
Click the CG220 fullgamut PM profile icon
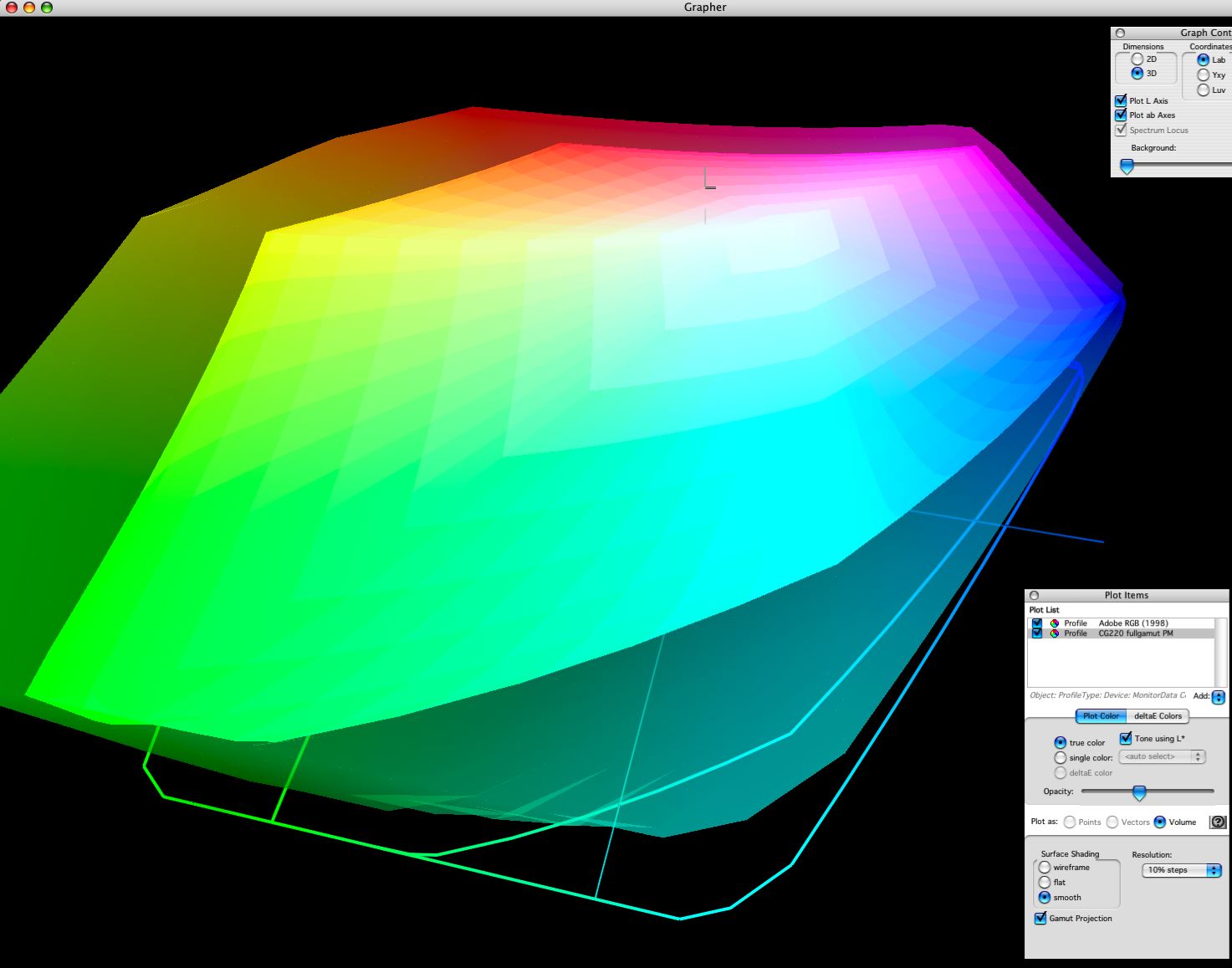point(1055,633)
